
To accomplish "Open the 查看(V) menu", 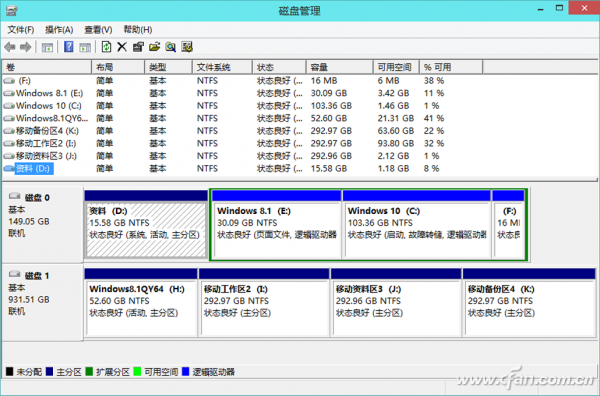I will pyautogui.click(x=98, y=30).
